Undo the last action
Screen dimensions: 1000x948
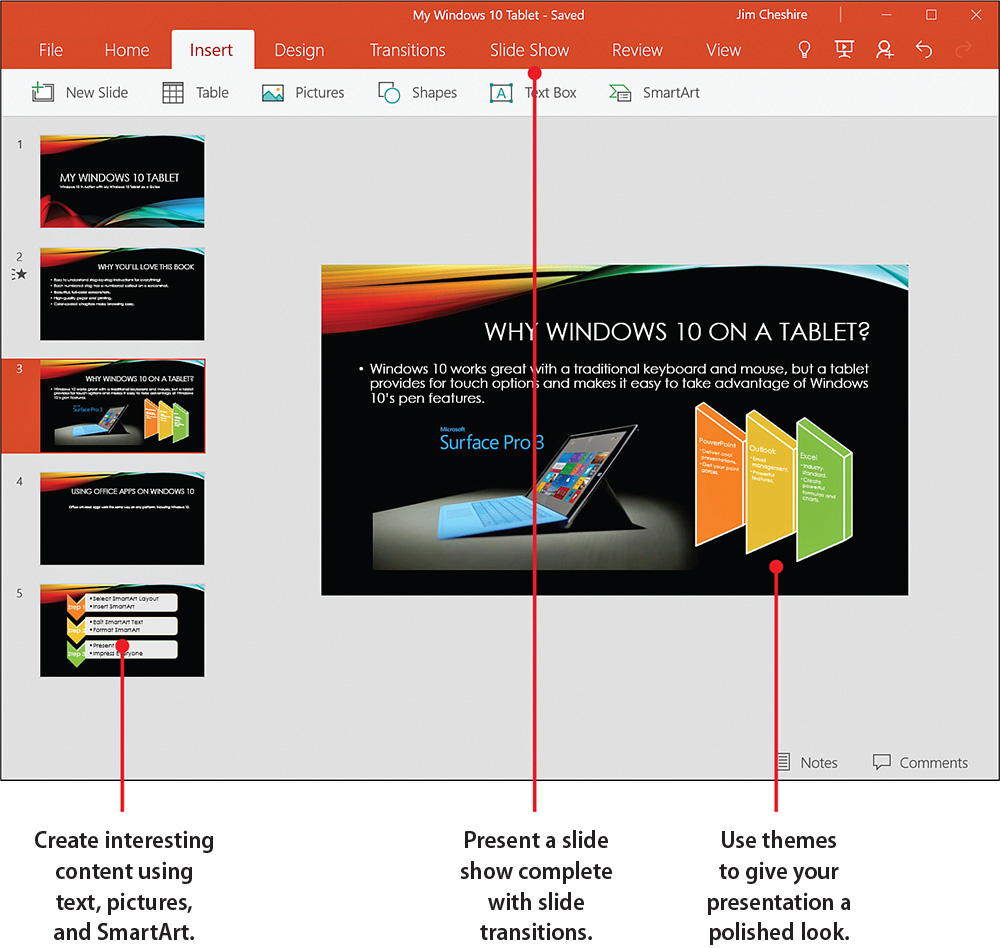click(923, 49)
